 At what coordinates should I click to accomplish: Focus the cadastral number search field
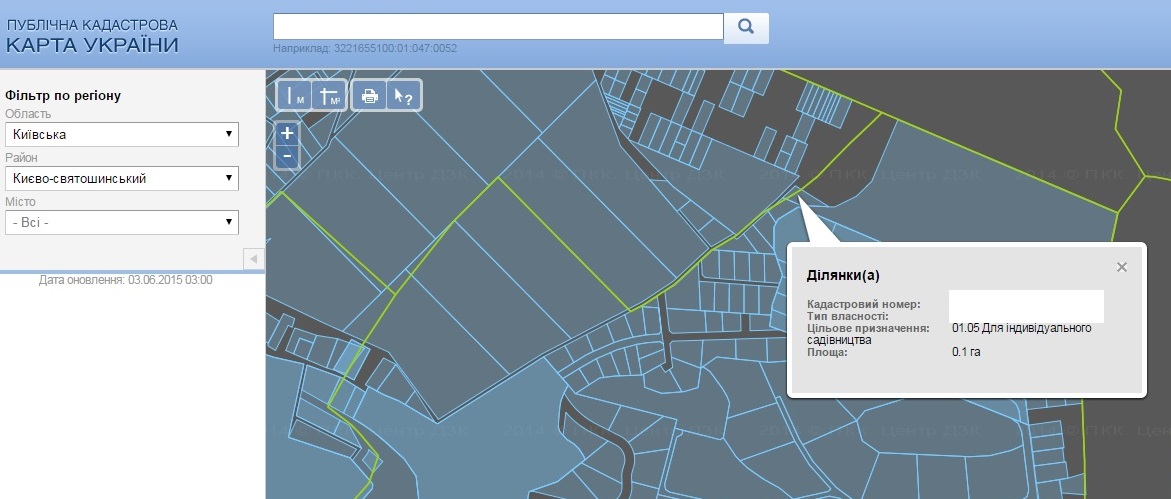(498, 26)
